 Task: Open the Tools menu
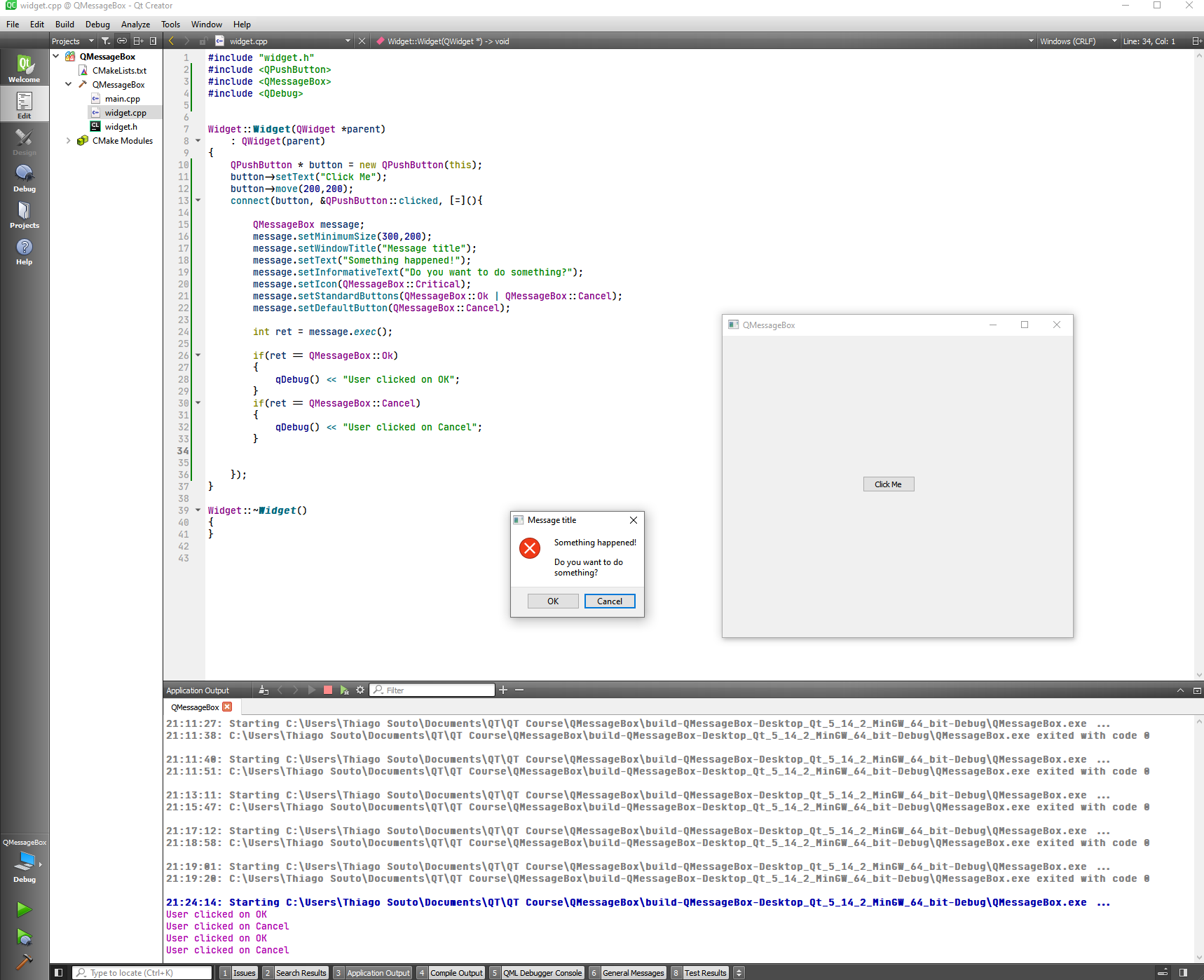(x=170, y=24)
